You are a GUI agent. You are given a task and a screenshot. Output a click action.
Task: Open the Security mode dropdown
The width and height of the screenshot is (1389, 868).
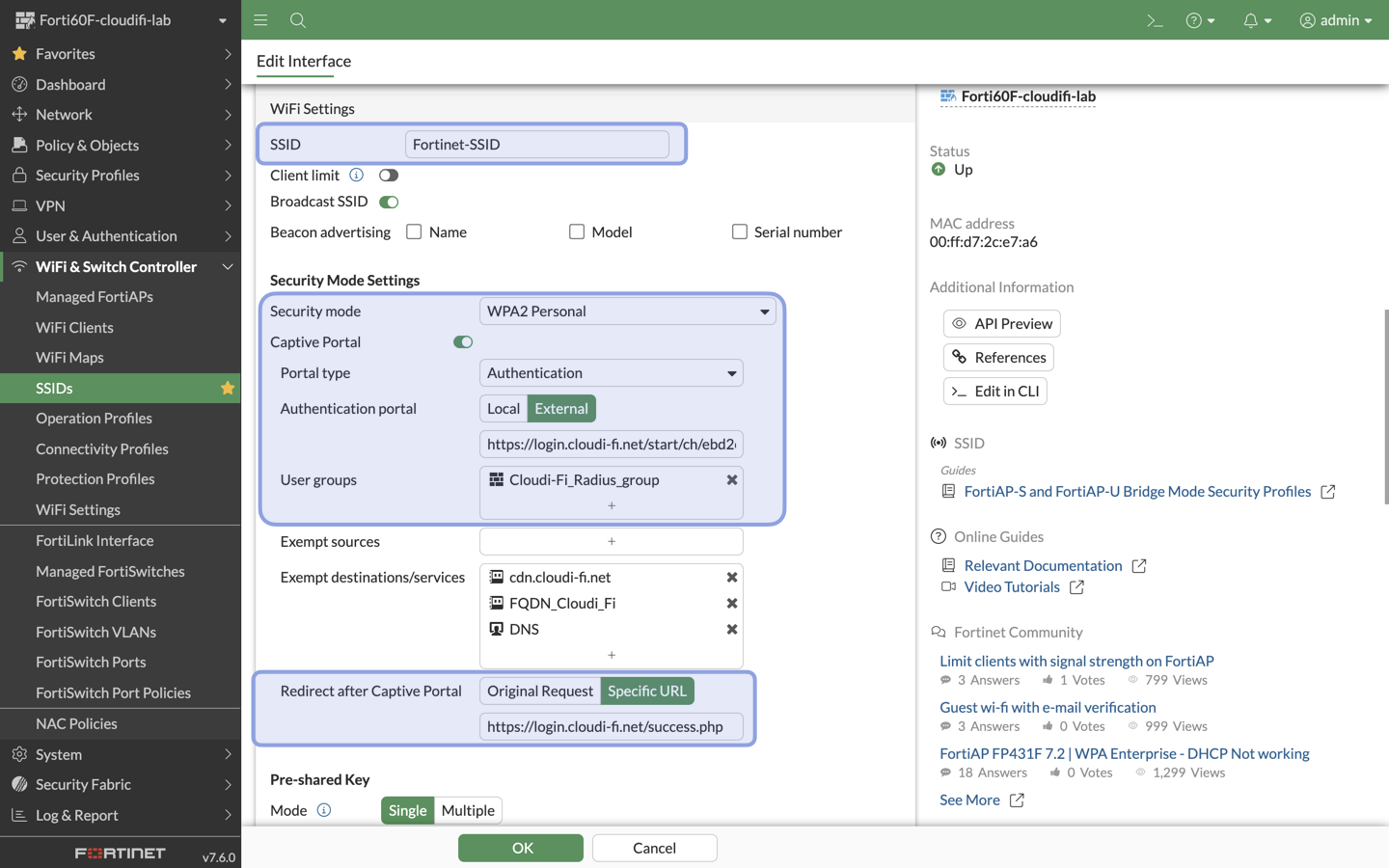628,311
